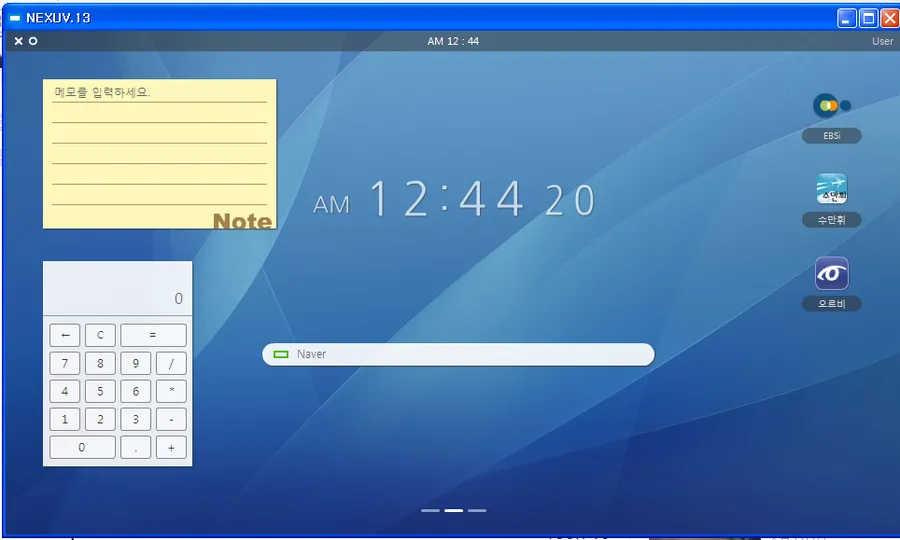Select the middle highlighted page indicator
The width and height of the screenshot is (900, 540).
[x=453, y=510]
